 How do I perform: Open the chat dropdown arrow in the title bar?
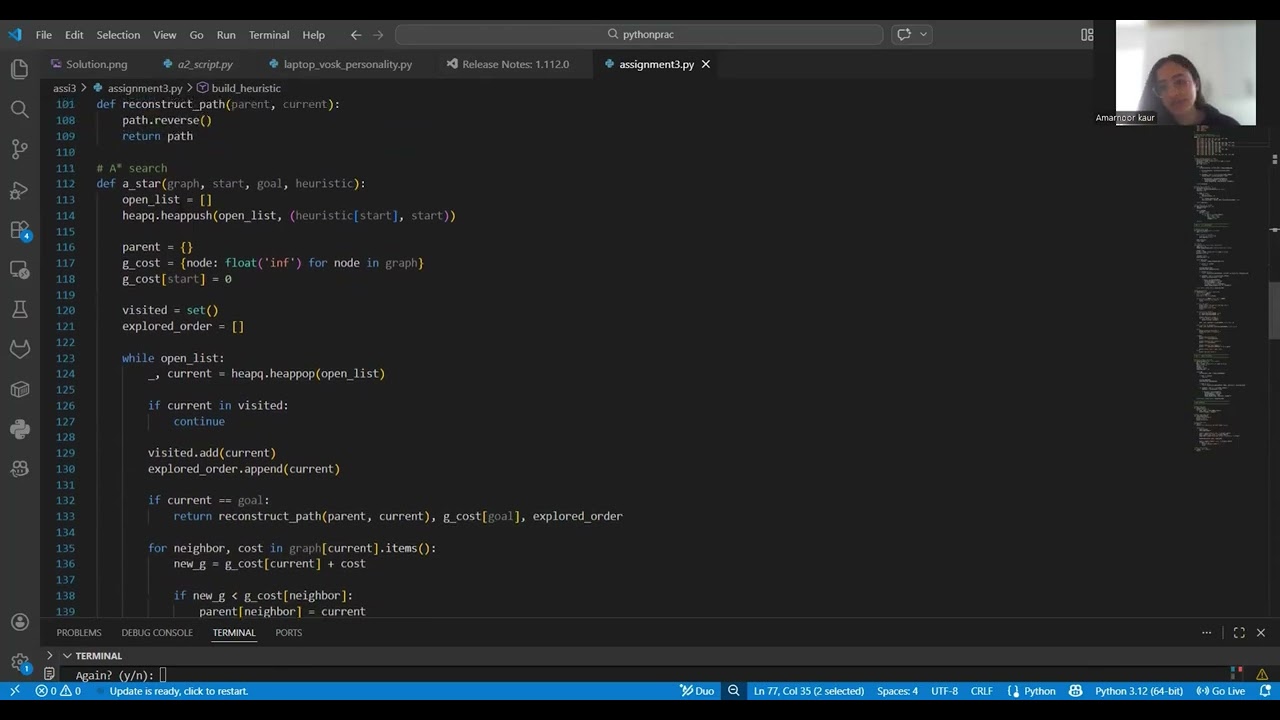pyautogui.click(x=923, y=34)
